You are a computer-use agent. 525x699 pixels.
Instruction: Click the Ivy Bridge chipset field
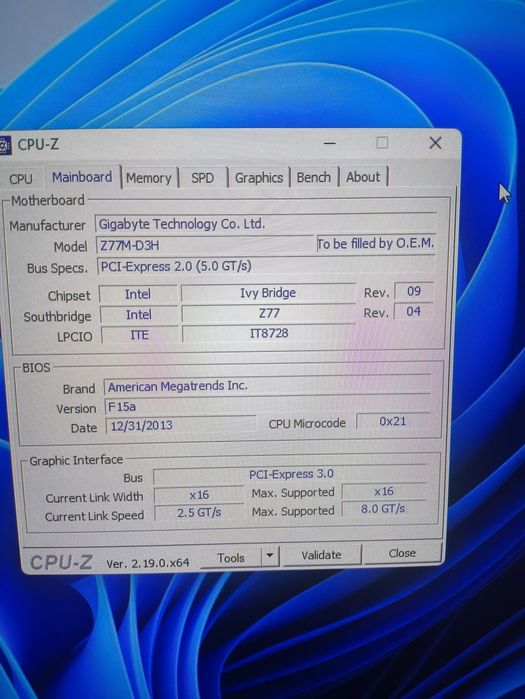[x=268, y=293]
